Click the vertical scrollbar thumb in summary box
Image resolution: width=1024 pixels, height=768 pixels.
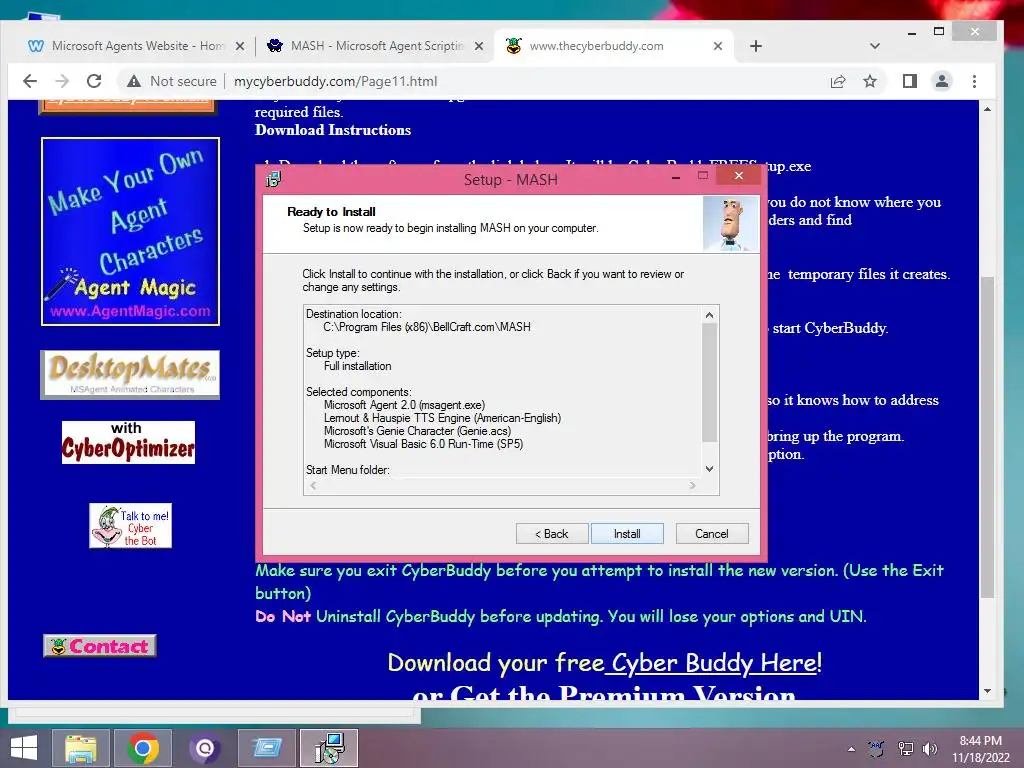click(709, 383)
